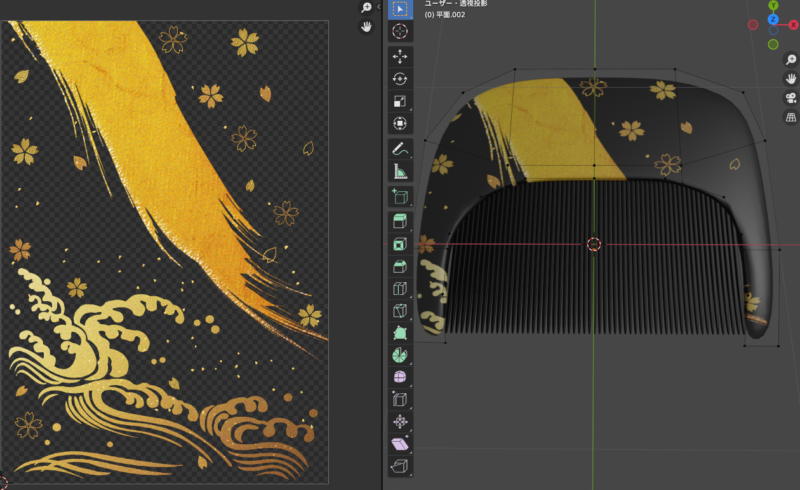Toggle the camera view icon
The image size is (800, 490).
(x=791, y=98)
